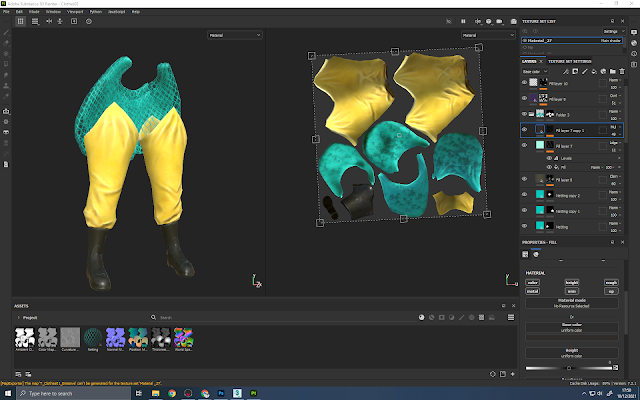Viewport: 640px width, 400px height.
Task: Open the Shader settings sphere icon in right sidebar
Action: point(634,43)
